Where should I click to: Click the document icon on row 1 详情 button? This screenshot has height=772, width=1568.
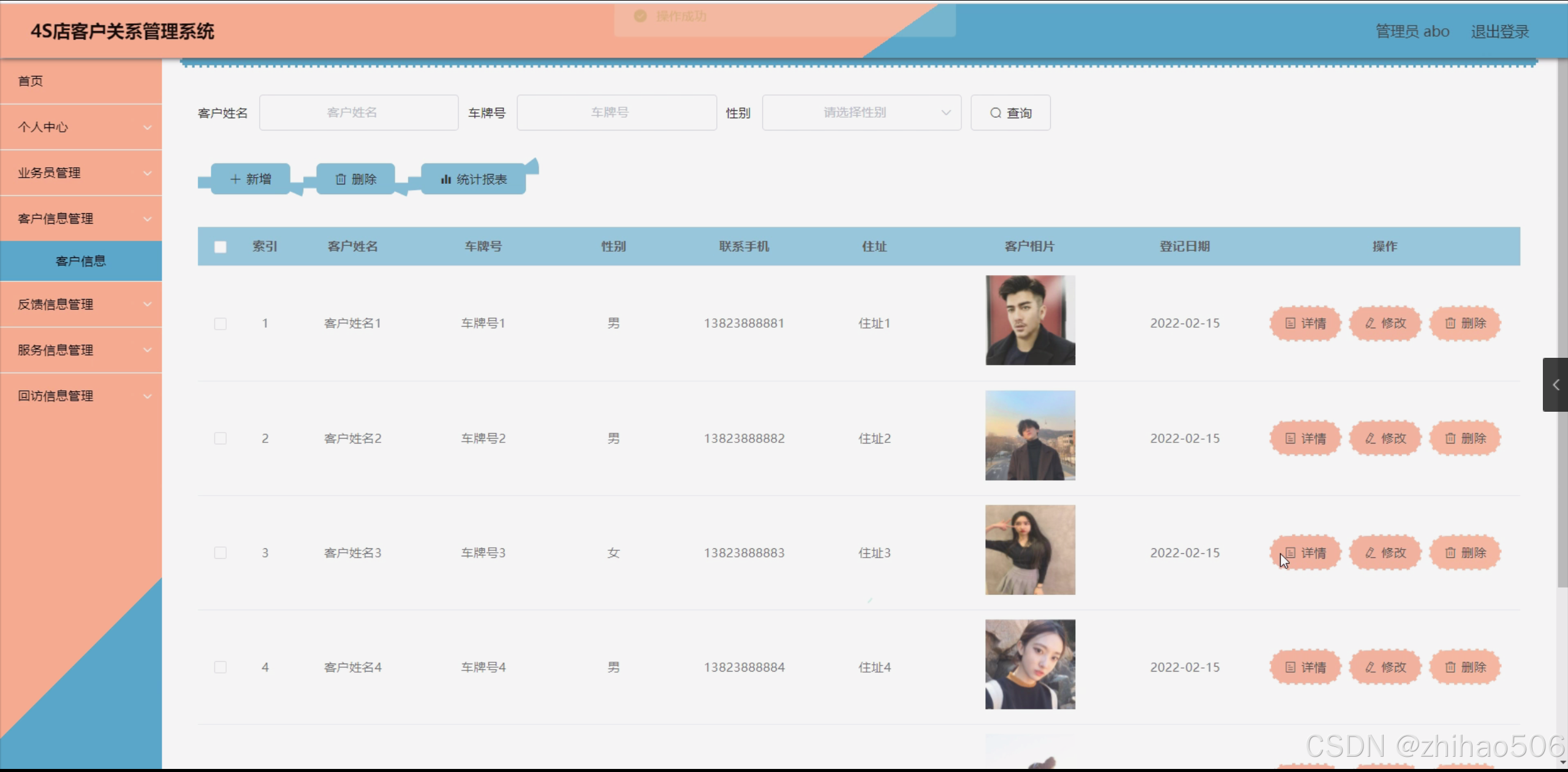1289,323
